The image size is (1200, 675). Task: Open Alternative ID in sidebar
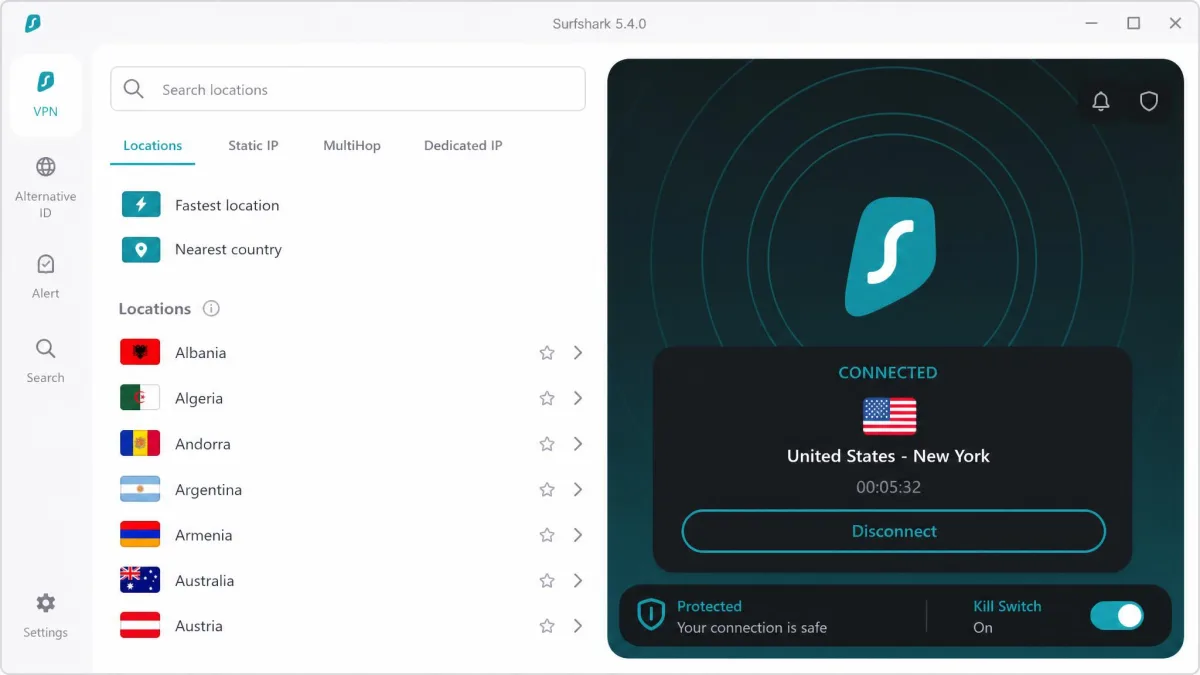pos(46,188)
